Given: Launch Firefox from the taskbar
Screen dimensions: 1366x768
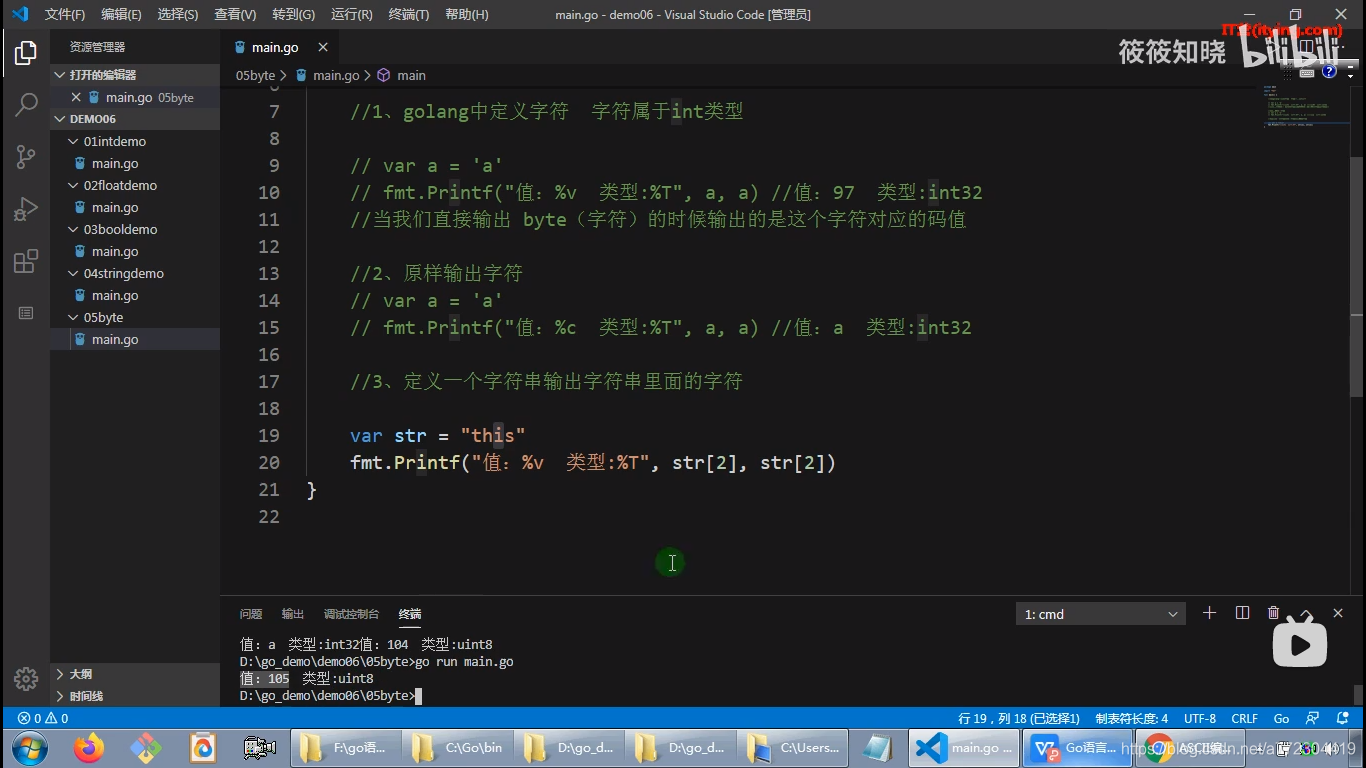Looking at the screenshot, I should tap(89, 747).
